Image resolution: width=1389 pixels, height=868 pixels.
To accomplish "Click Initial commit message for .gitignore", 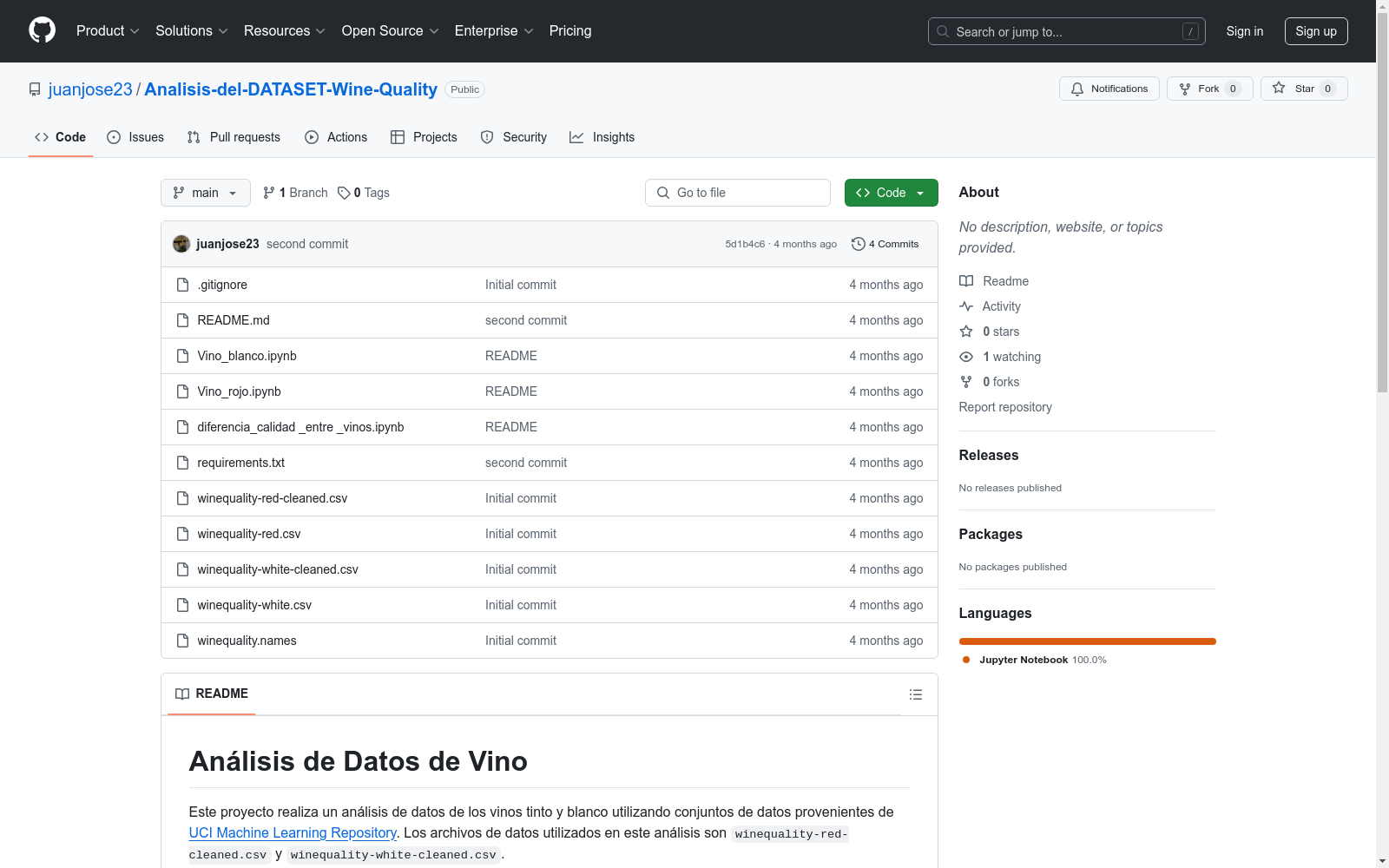I will click(521, 285).
